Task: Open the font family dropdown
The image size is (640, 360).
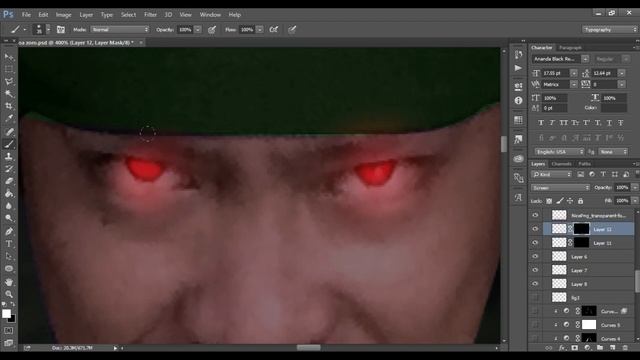Action: coord(585,59)
